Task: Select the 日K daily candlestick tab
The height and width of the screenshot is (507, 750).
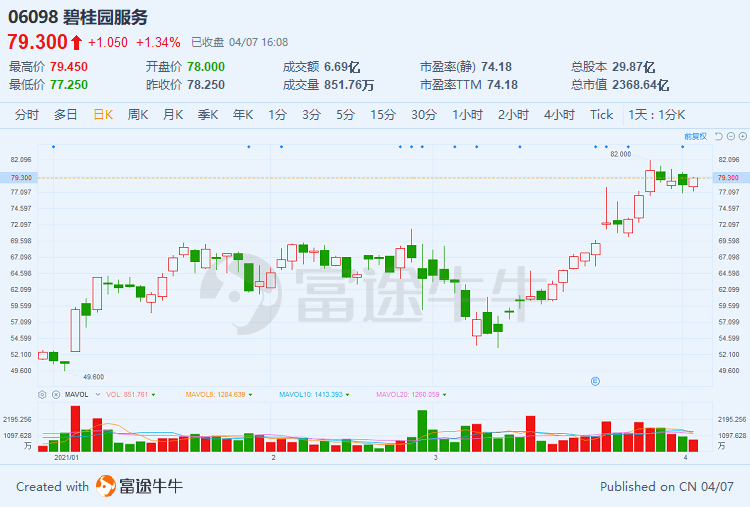Action: coord(103,115)
